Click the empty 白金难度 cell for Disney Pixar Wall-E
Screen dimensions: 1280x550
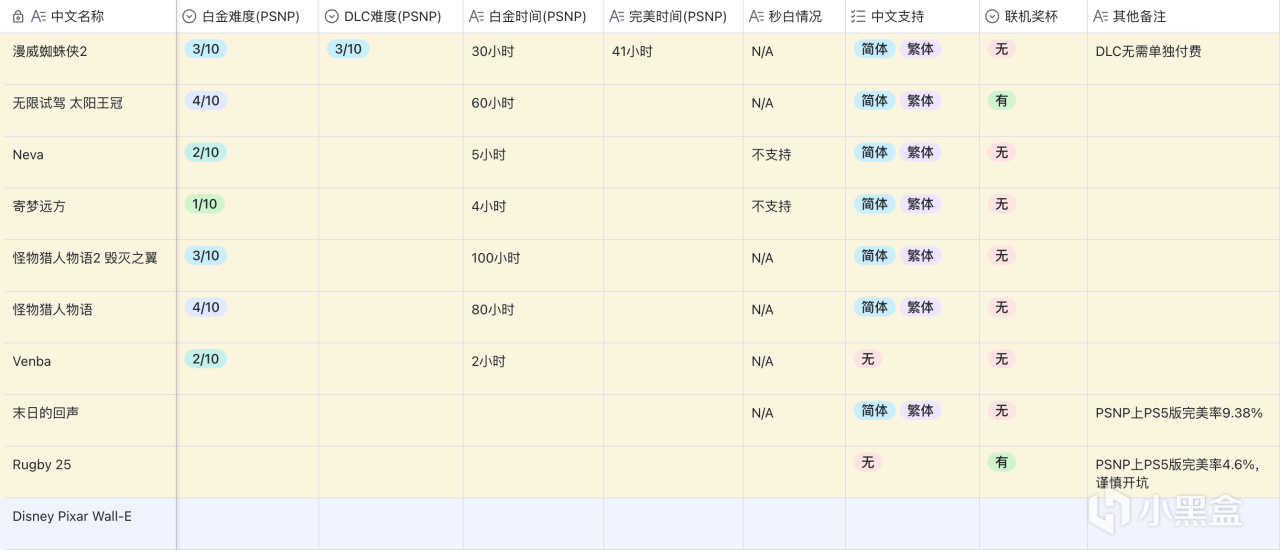coord(248,524)
